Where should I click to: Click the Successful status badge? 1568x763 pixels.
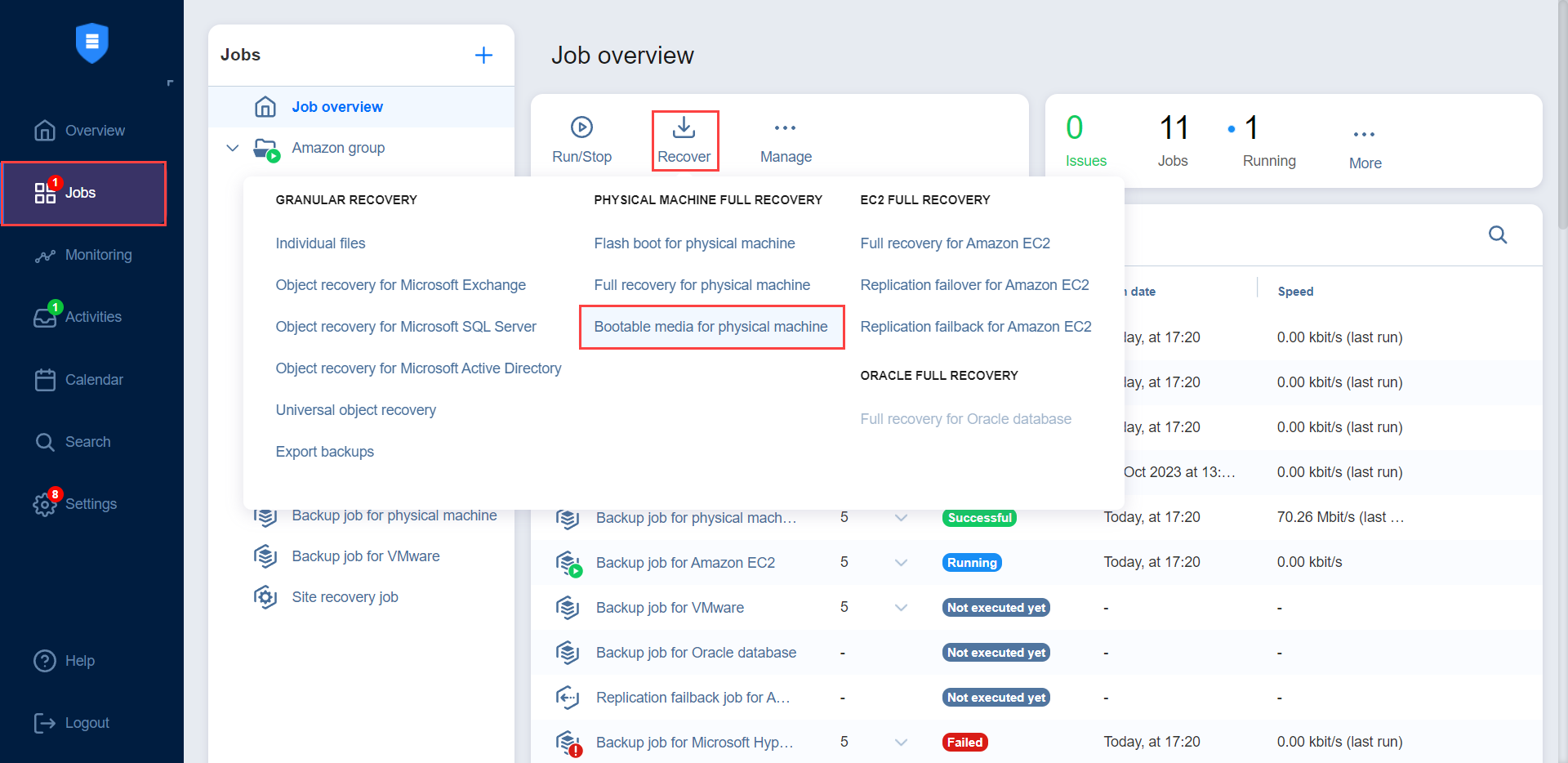click(x=979, y=518)
